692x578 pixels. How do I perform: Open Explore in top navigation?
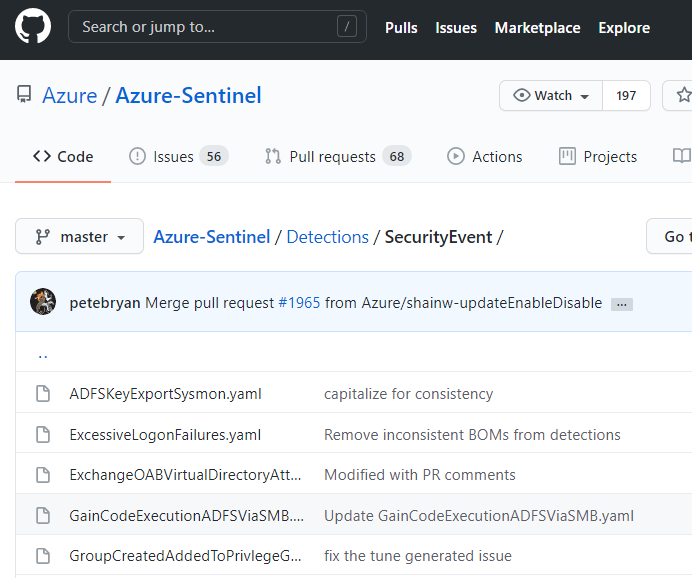[624, 28]
